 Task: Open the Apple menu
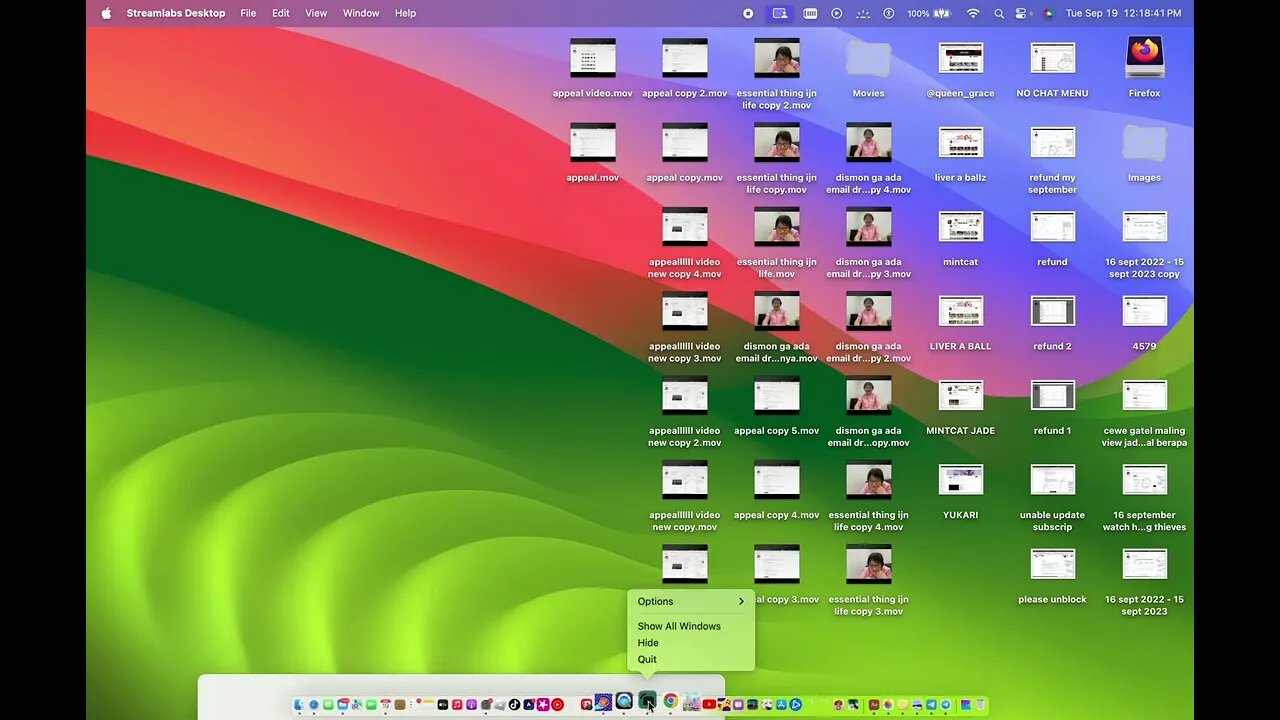106,13
